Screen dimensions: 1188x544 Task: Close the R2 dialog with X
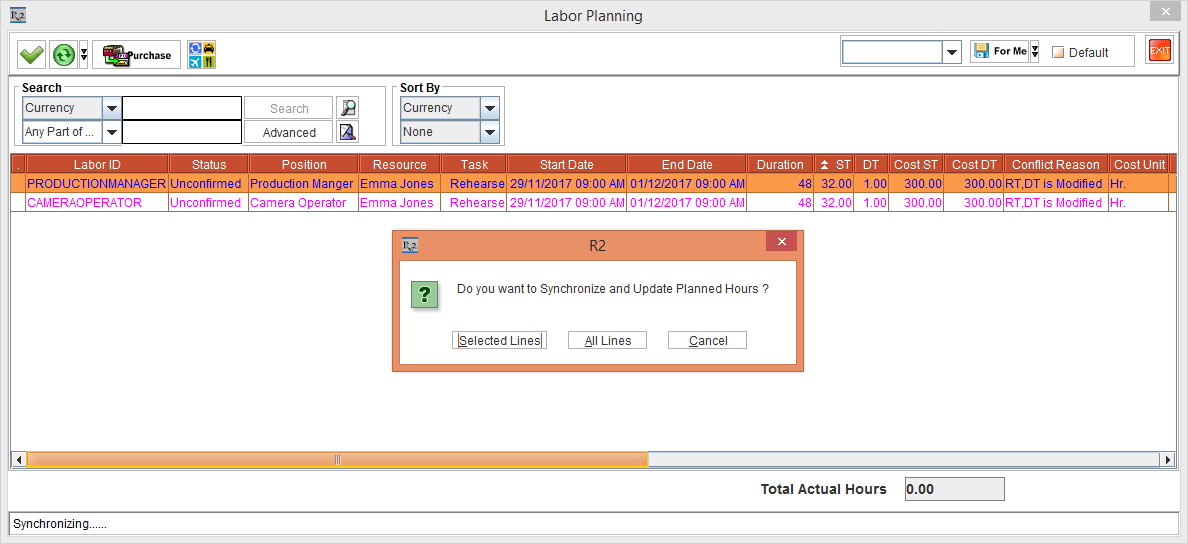781,242
